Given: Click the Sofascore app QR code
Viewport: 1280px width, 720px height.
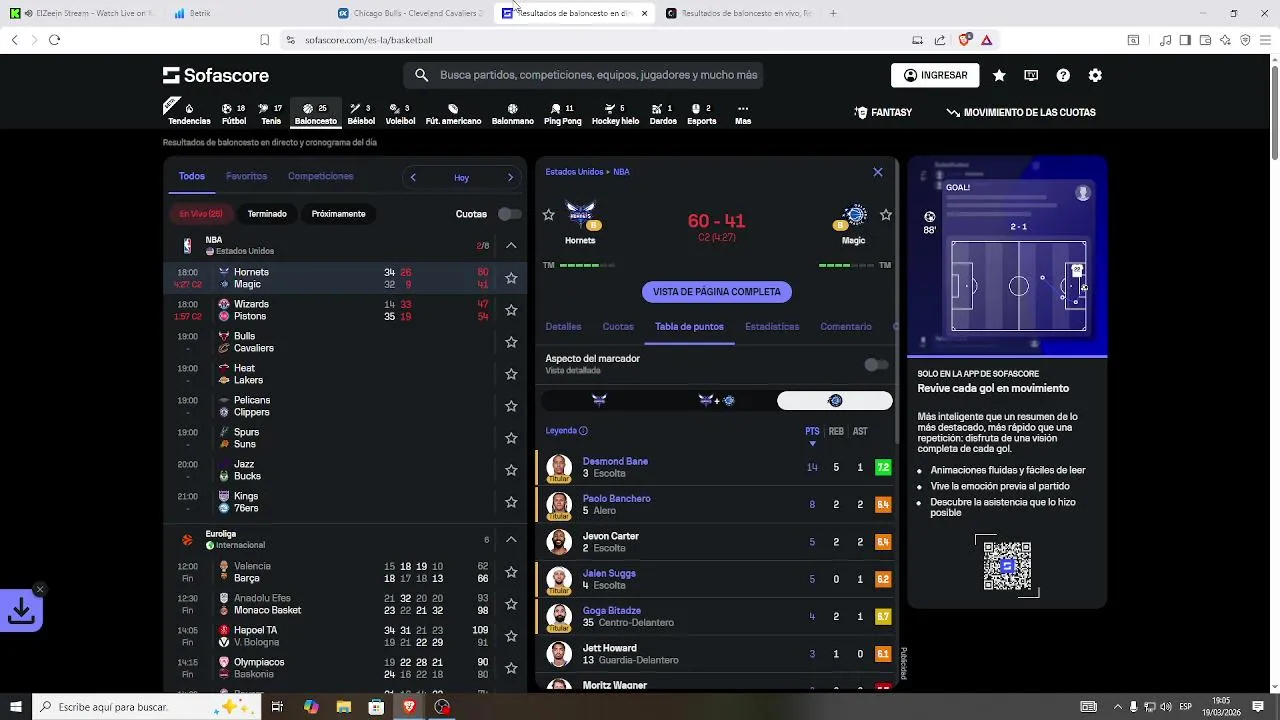Looking at the screenshot, I should coord(1007,566).
